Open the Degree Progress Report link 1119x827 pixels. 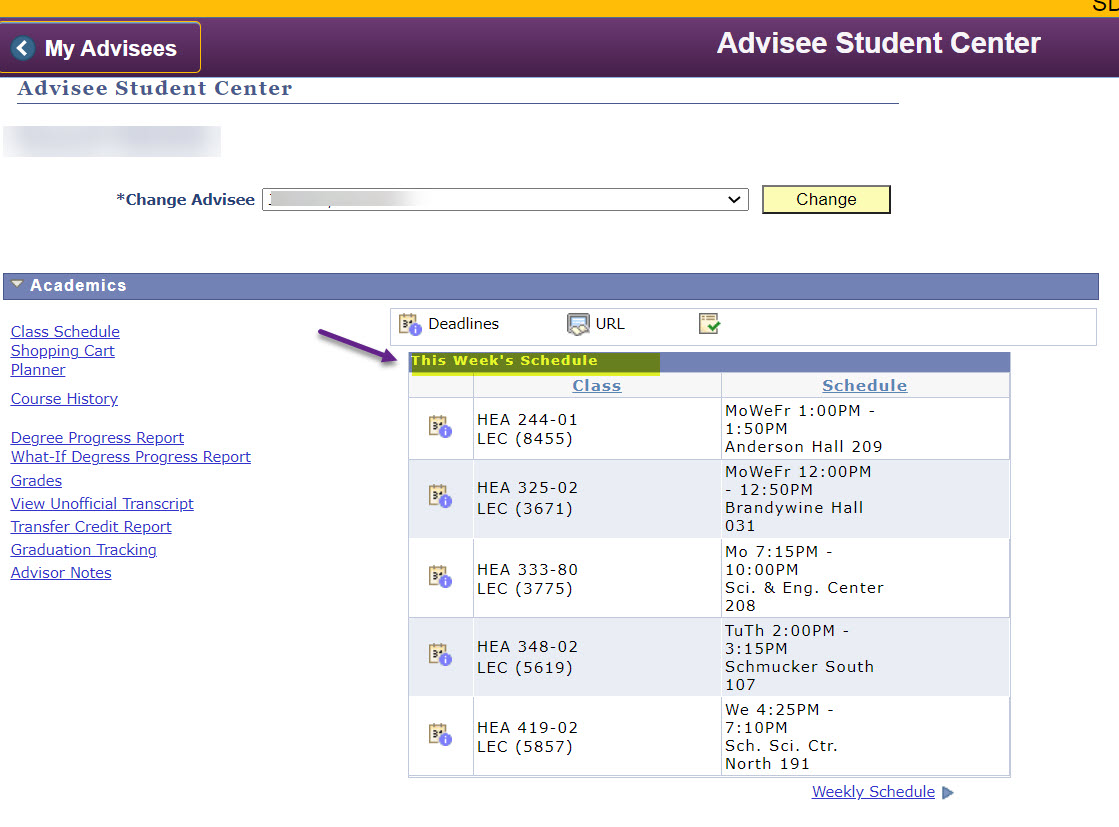pos(97,437)
